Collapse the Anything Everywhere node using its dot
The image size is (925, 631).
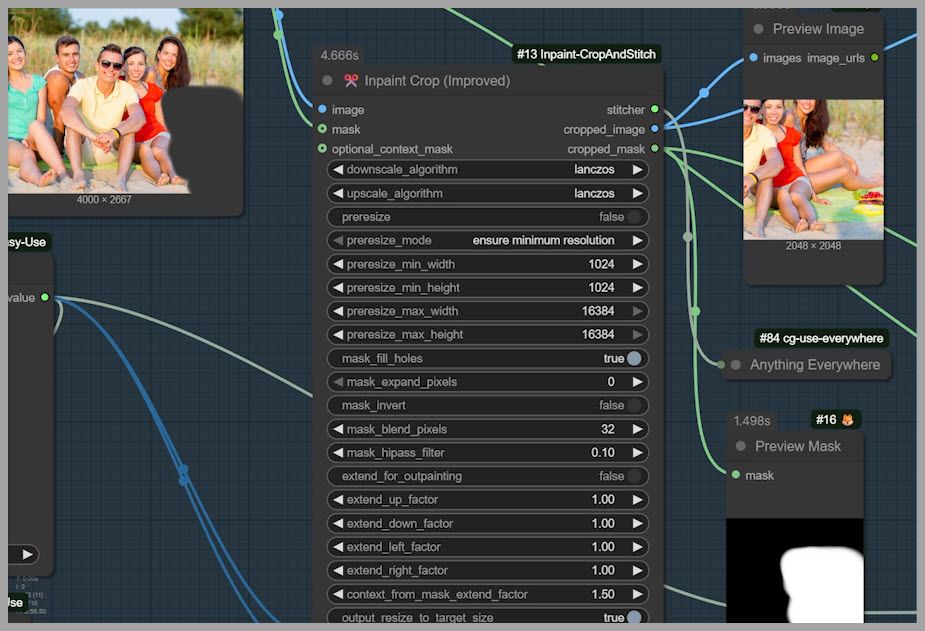click(x=736, y=365)
